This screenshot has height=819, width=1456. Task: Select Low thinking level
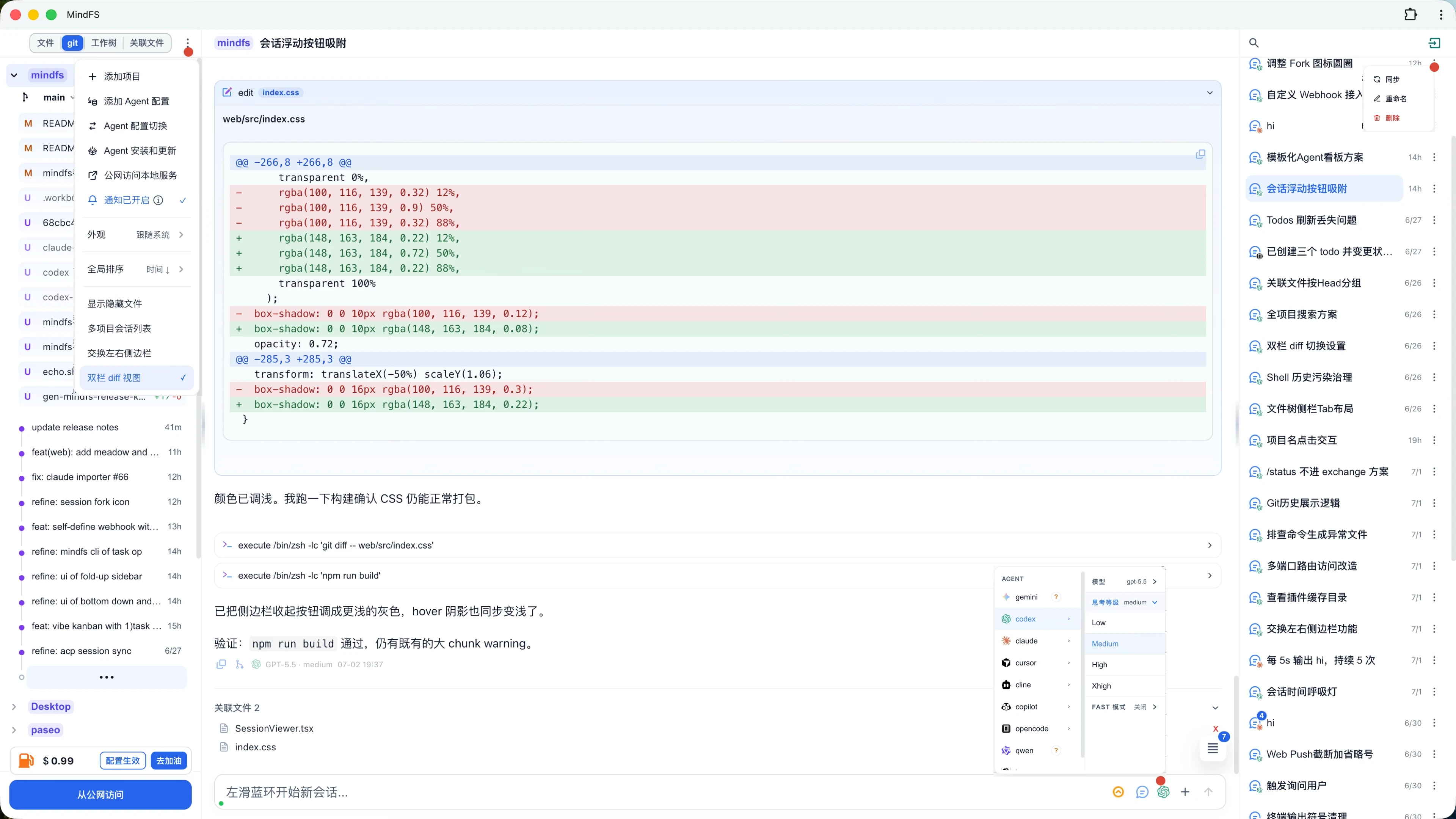1125,622
